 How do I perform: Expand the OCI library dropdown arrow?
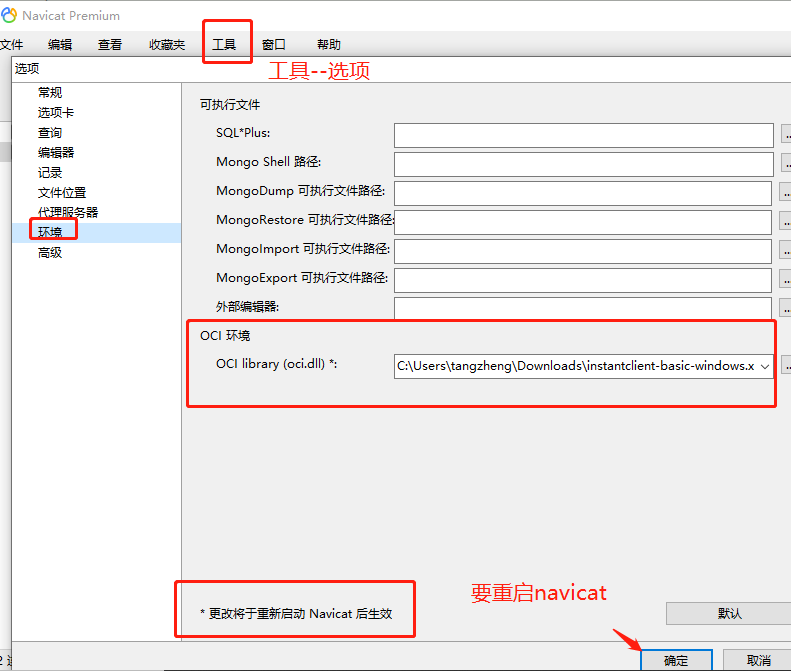coord(765,367)
